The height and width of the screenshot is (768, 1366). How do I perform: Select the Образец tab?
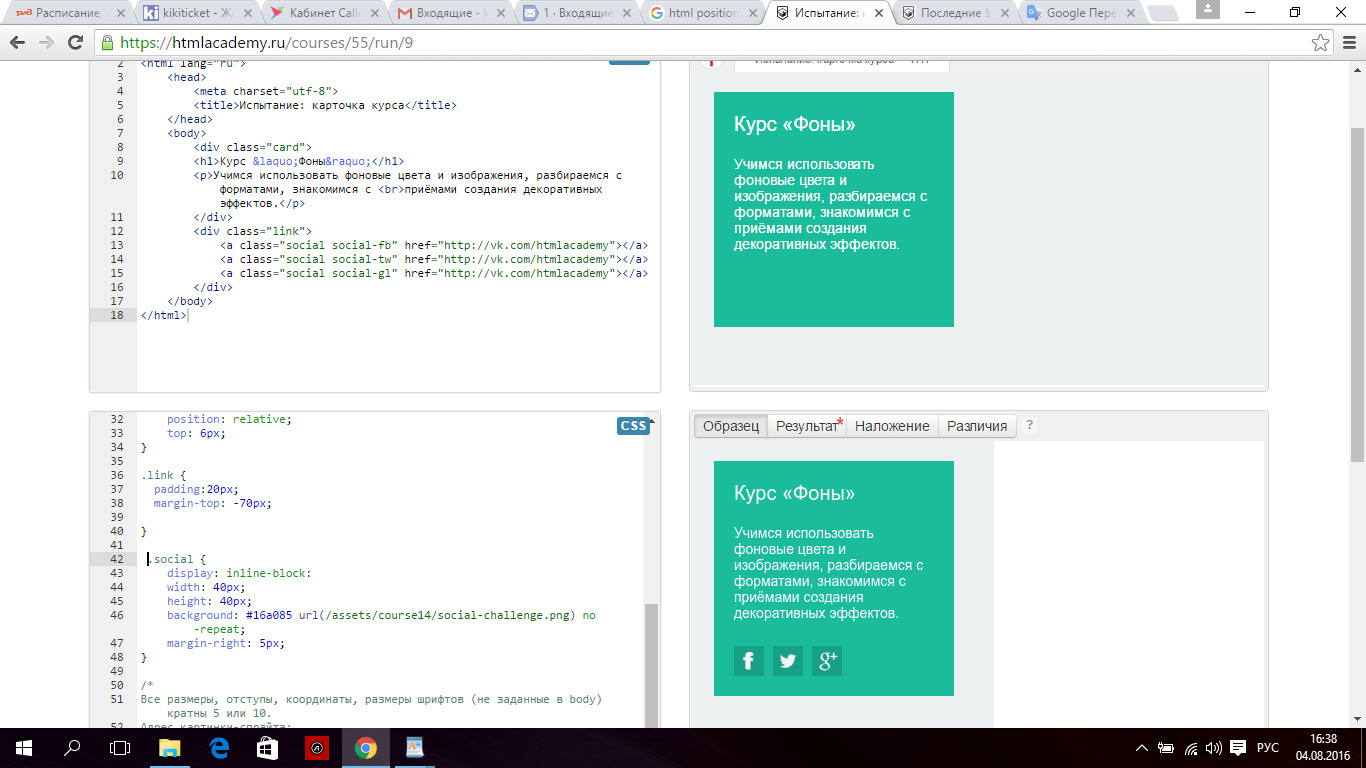pos(731,426)
